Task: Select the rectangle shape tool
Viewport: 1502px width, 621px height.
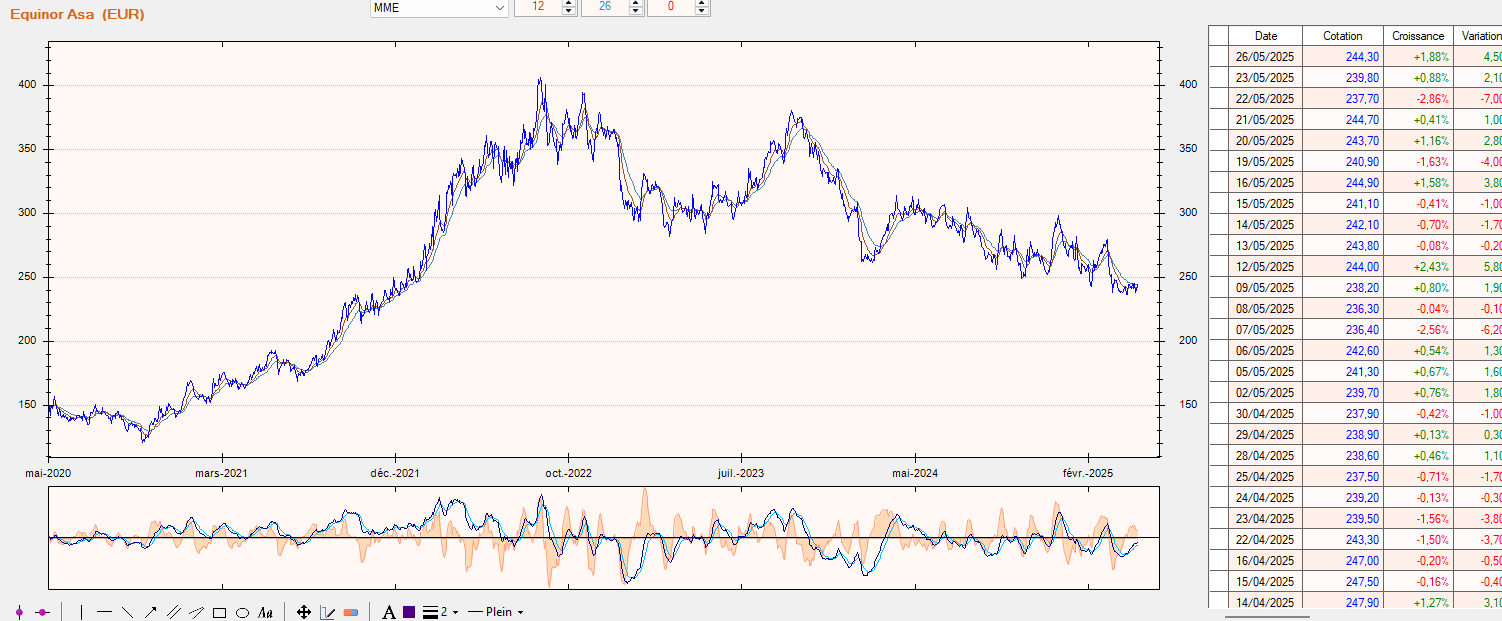Action: [220, 612]
